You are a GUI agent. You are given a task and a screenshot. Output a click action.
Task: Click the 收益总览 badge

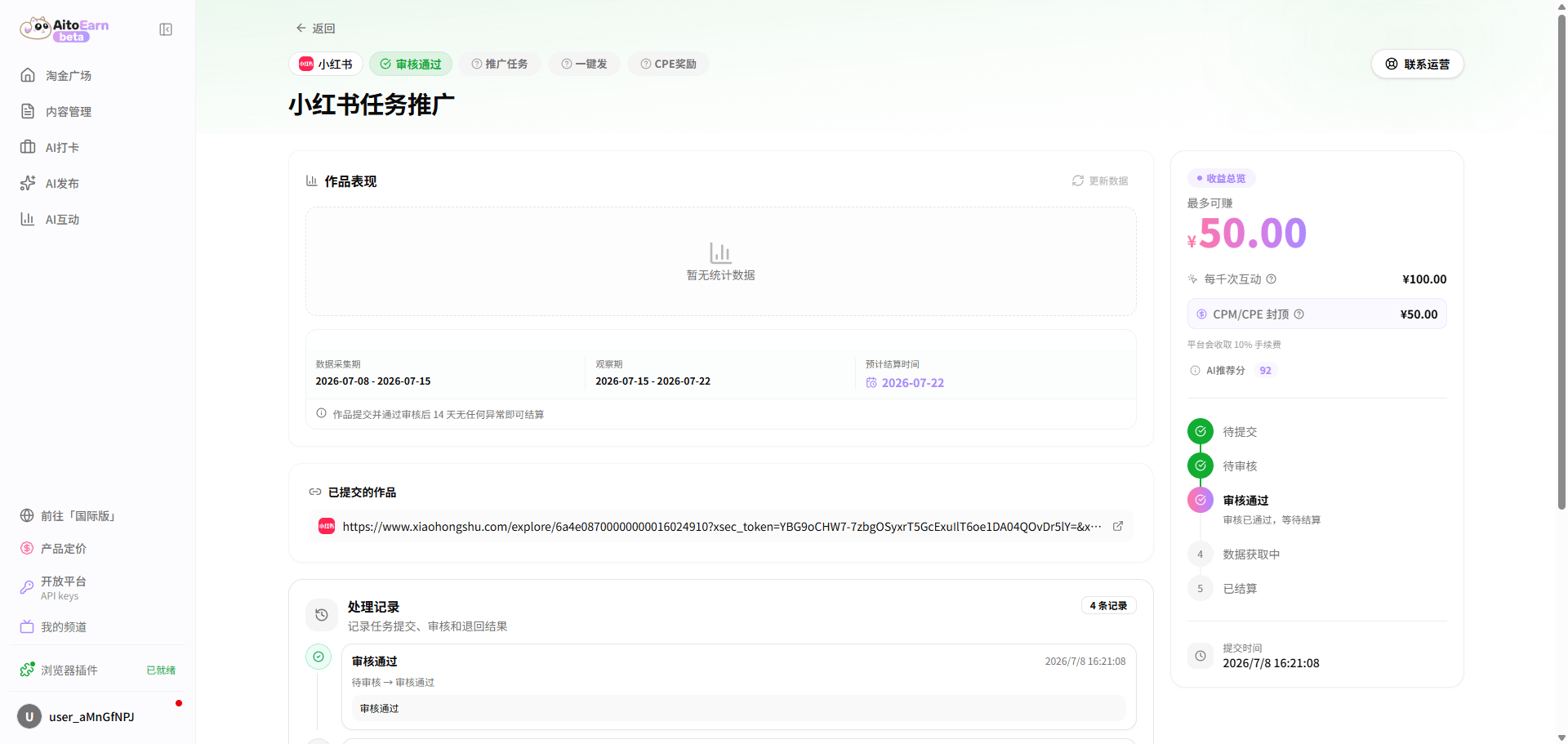click(x=1222, y=178)
